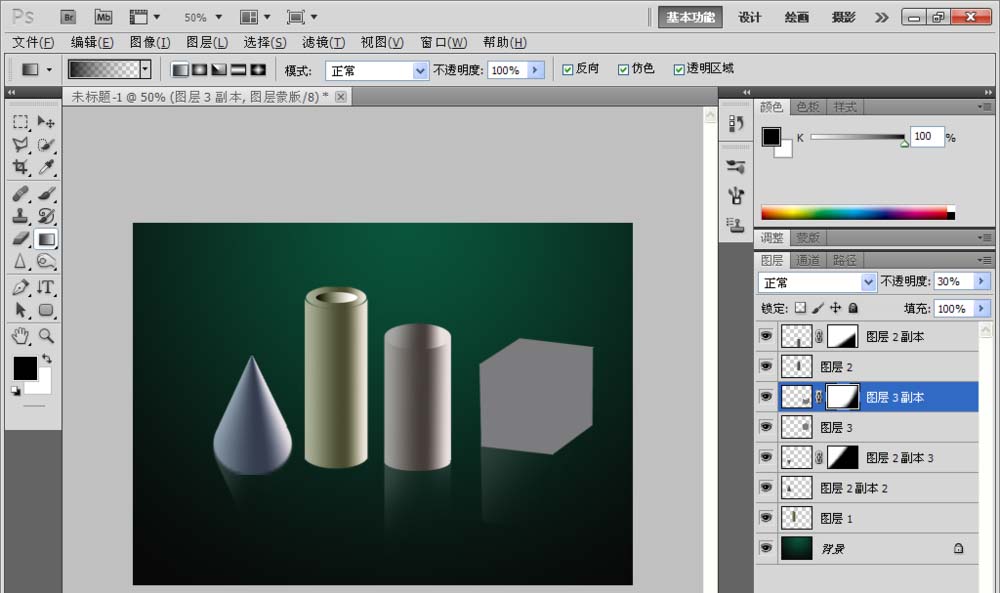The width and height of the screenshot is (1000, 593).
Task: Select the Brush tool
Action: coord(46,193)
